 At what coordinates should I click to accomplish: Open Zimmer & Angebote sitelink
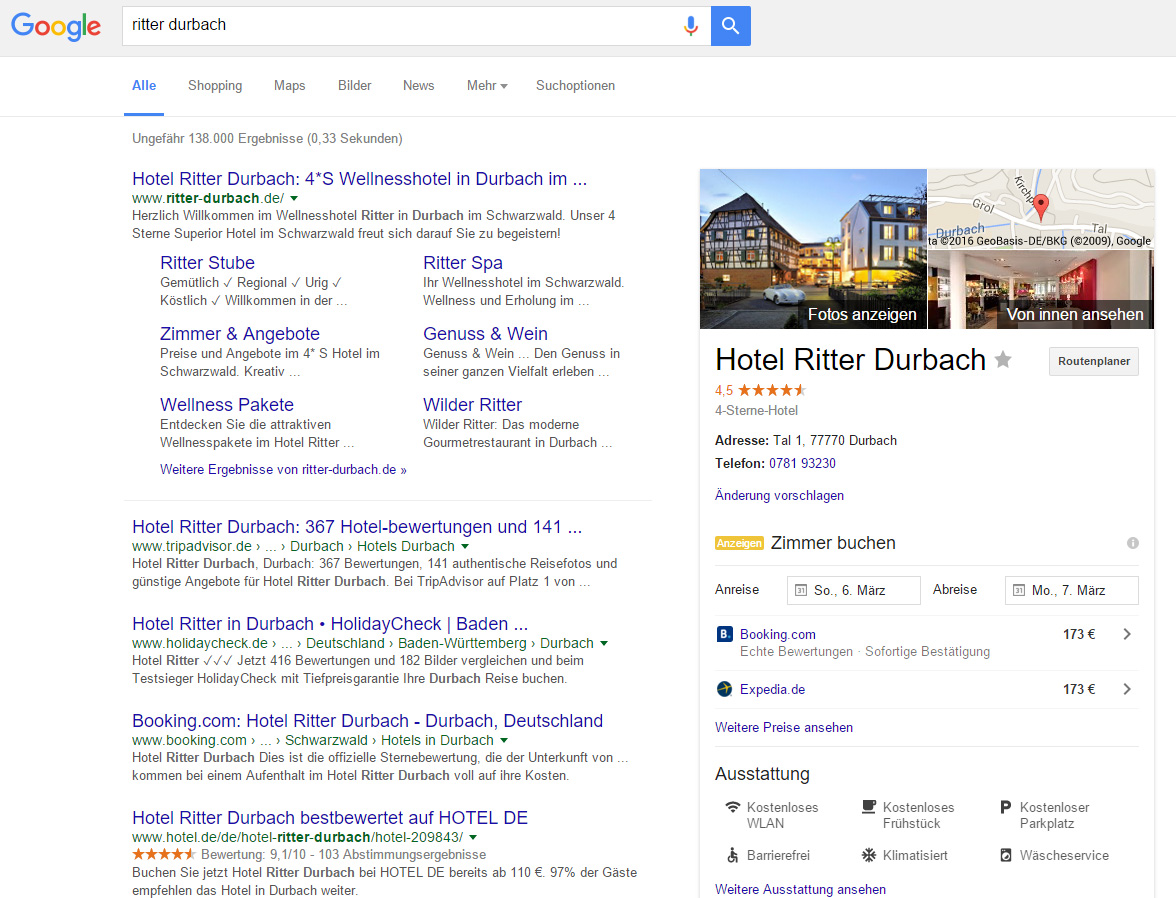240,334
